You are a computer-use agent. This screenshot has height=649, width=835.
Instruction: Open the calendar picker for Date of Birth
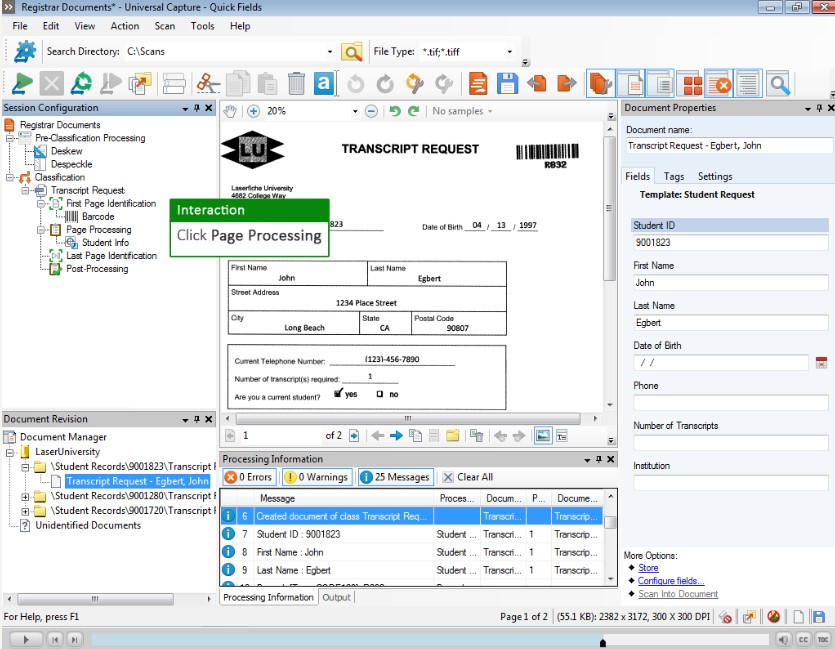(821, 363)
